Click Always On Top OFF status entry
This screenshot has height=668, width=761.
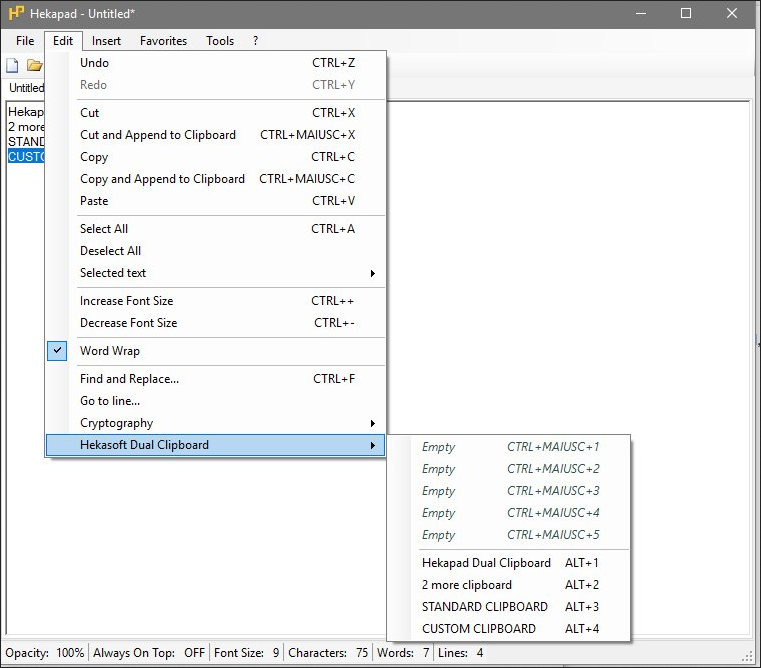[149, 653]
